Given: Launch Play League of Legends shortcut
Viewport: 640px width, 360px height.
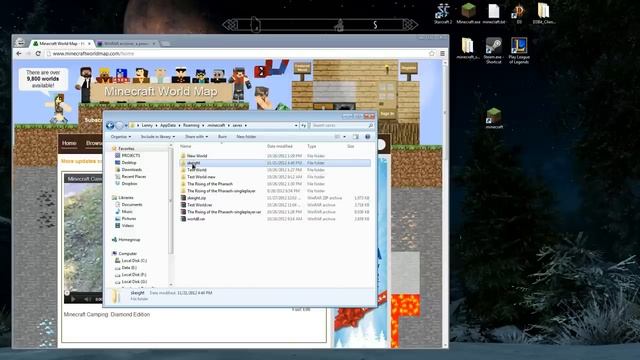Looking at the screenshot, I should coord(519,51).
